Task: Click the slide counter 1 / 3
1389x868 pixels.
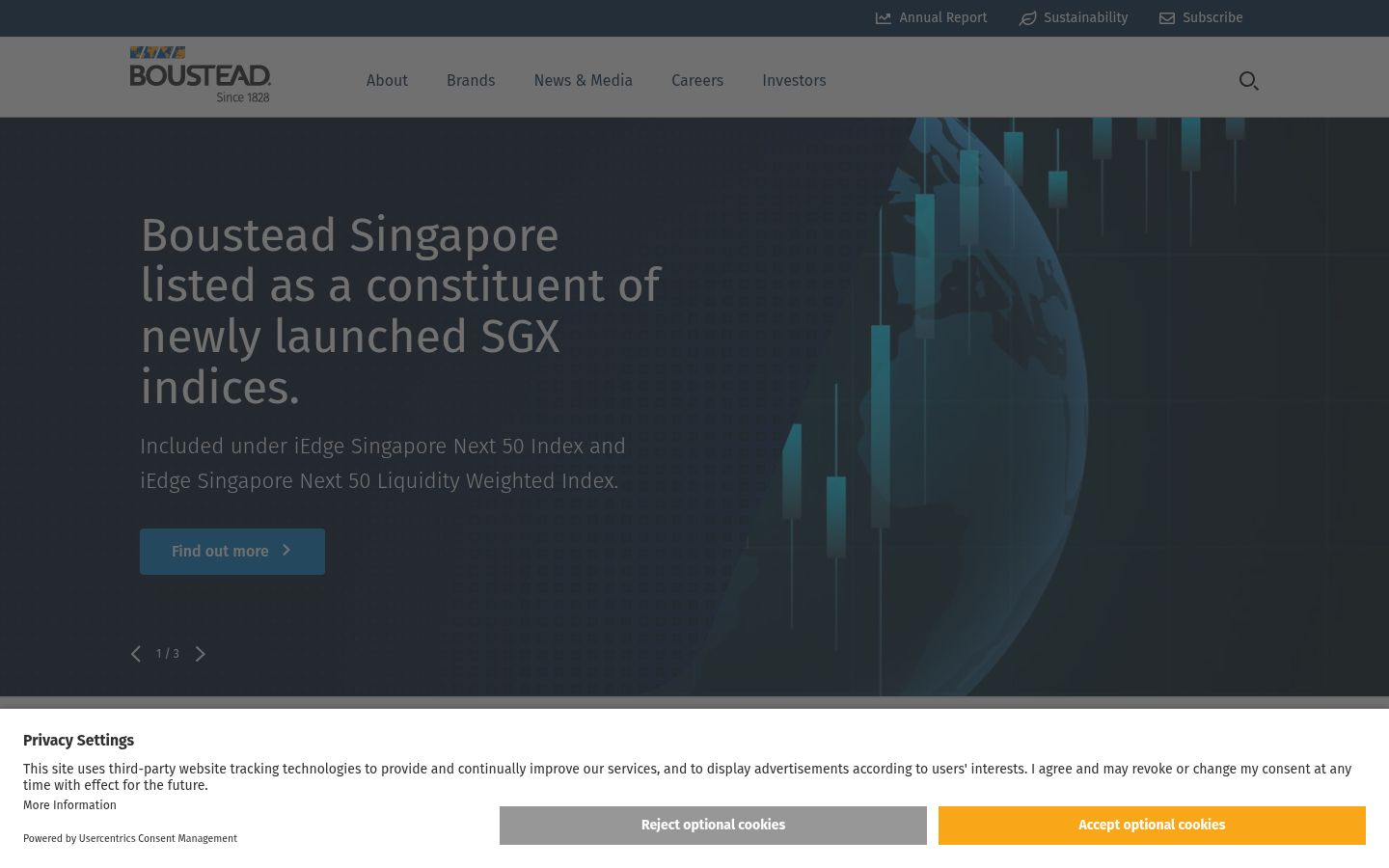Action: 168,654
